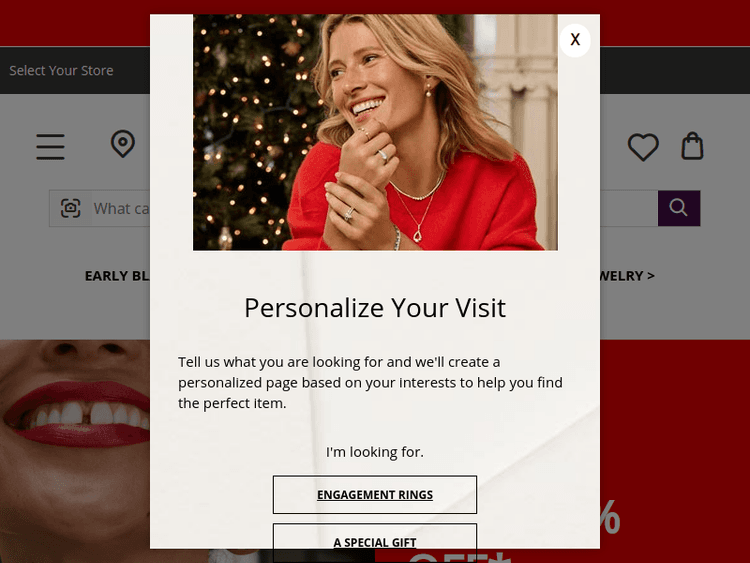Click the popup holiday model photo

pos(375,132)
